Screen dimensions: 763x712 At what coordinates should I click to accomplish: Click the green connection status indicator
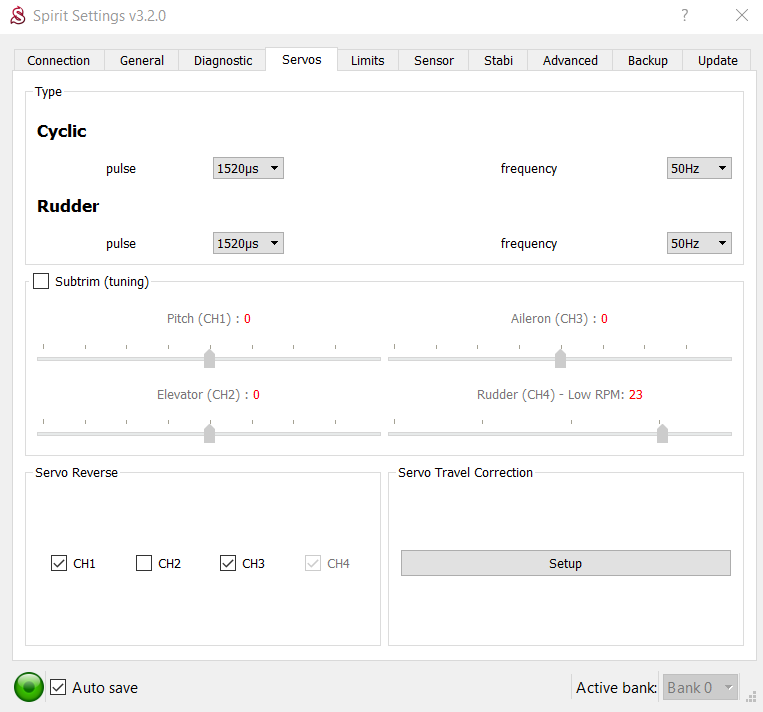coord(29,687)
